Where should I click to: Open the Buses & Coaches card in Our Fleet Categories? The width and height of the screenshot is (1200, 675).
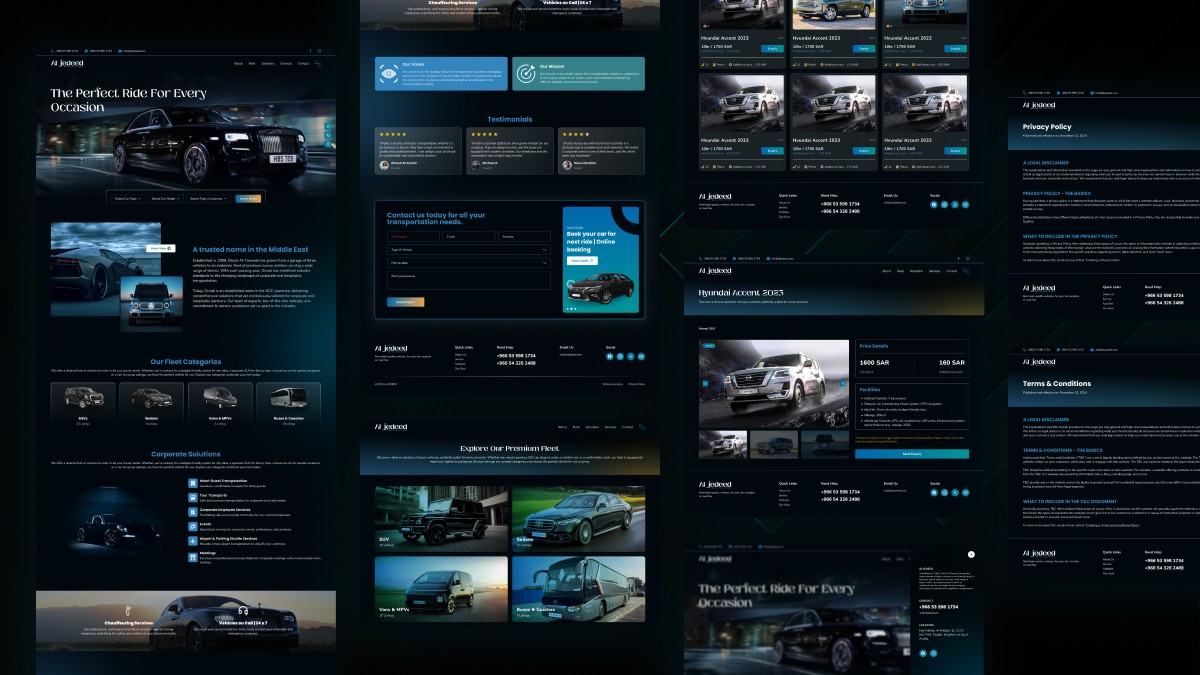click(x=289, y=405)
